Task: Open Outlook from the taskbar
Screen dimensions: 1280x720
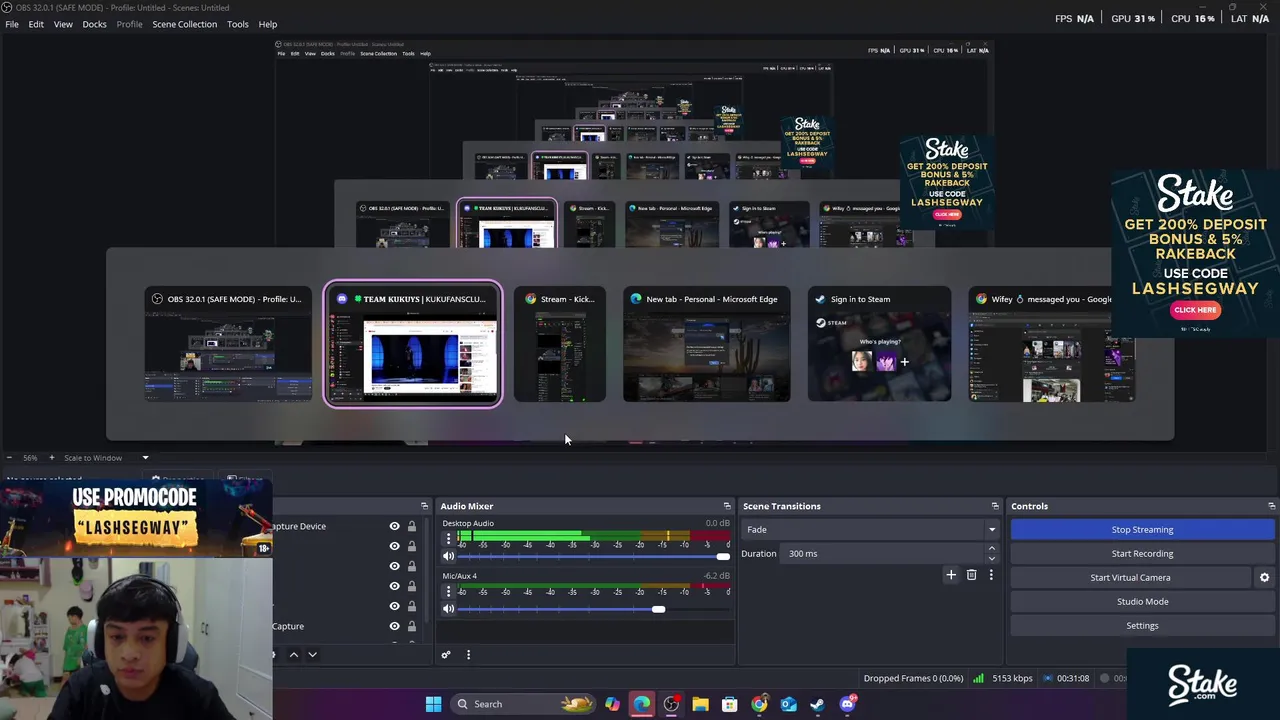Action: tap(788, 704)
